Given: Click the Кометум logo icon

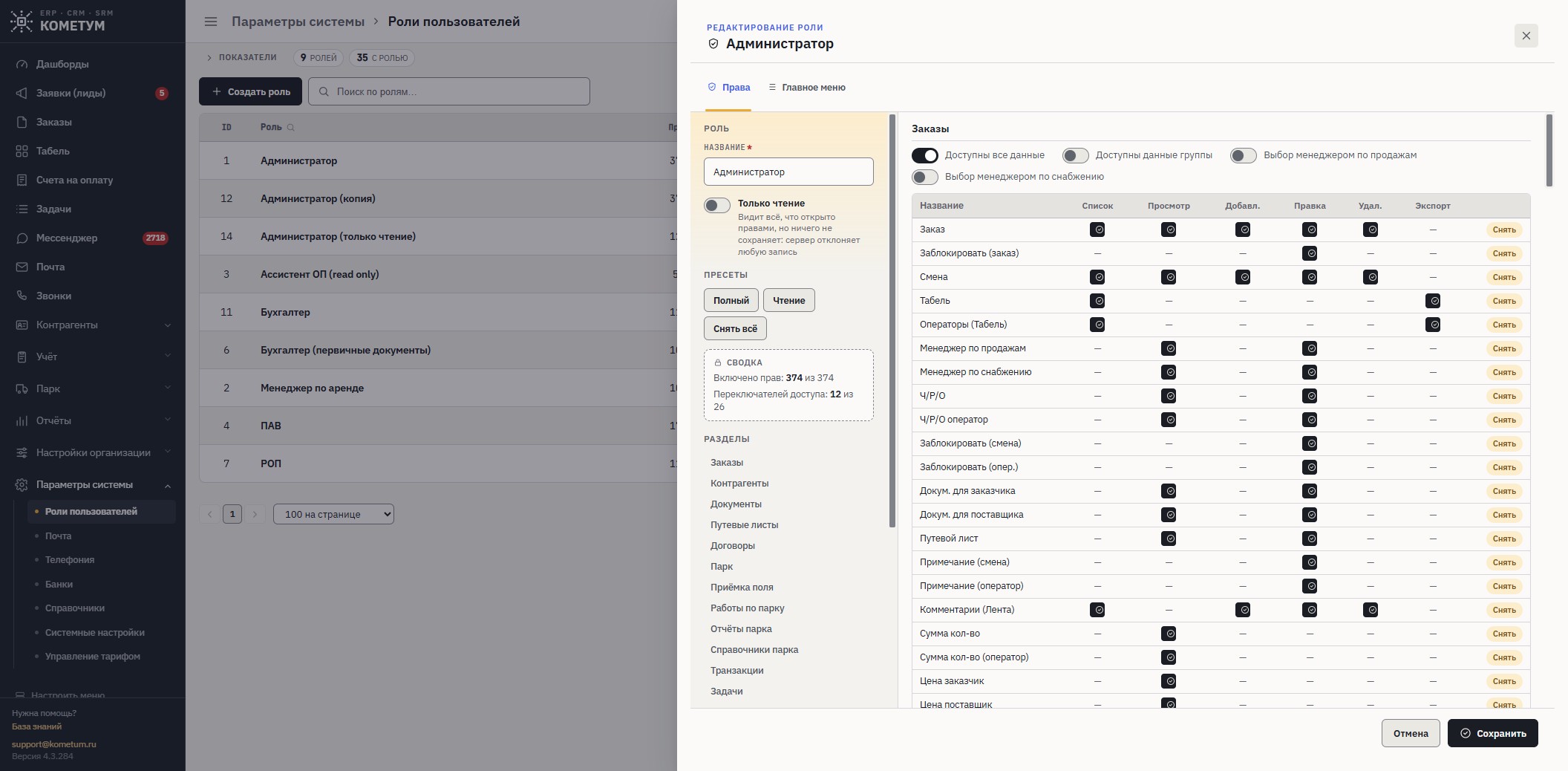Looking at the screenshot, I should [22, 21].
